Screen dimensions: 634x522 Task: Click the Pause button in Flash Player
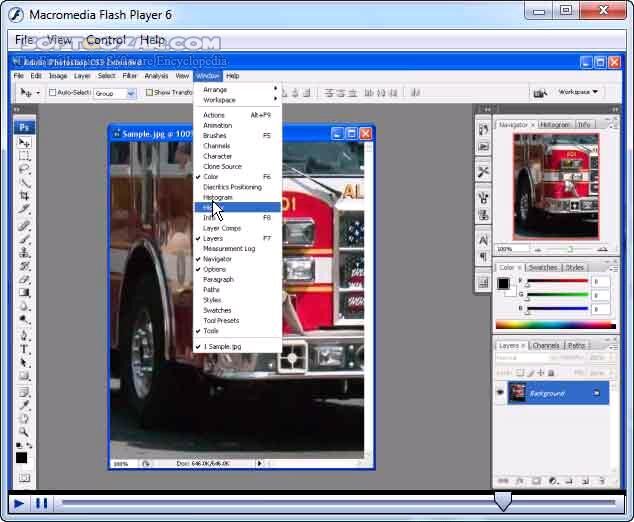(x=41, y=503)
